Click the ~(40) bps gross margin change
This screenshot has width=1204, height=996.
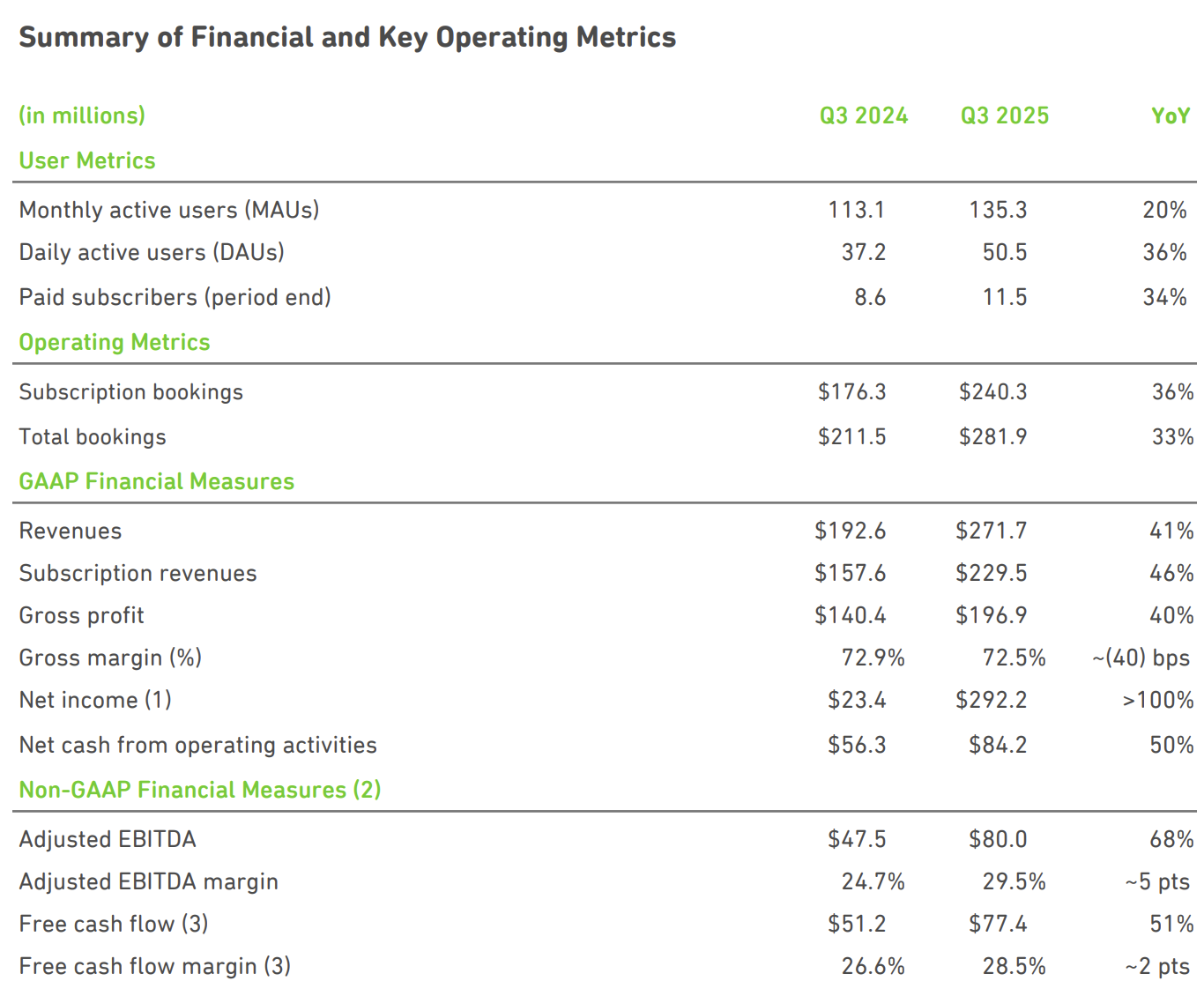pyautogui.click(x=1141, y=658)
